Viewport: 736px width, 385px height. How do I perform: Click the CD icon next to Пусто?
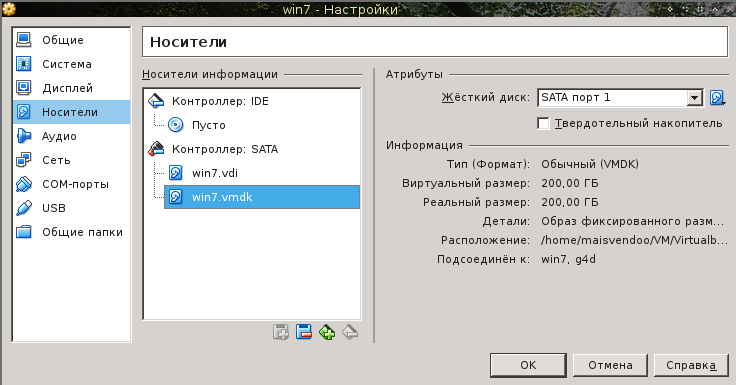[x=176, y=125]
